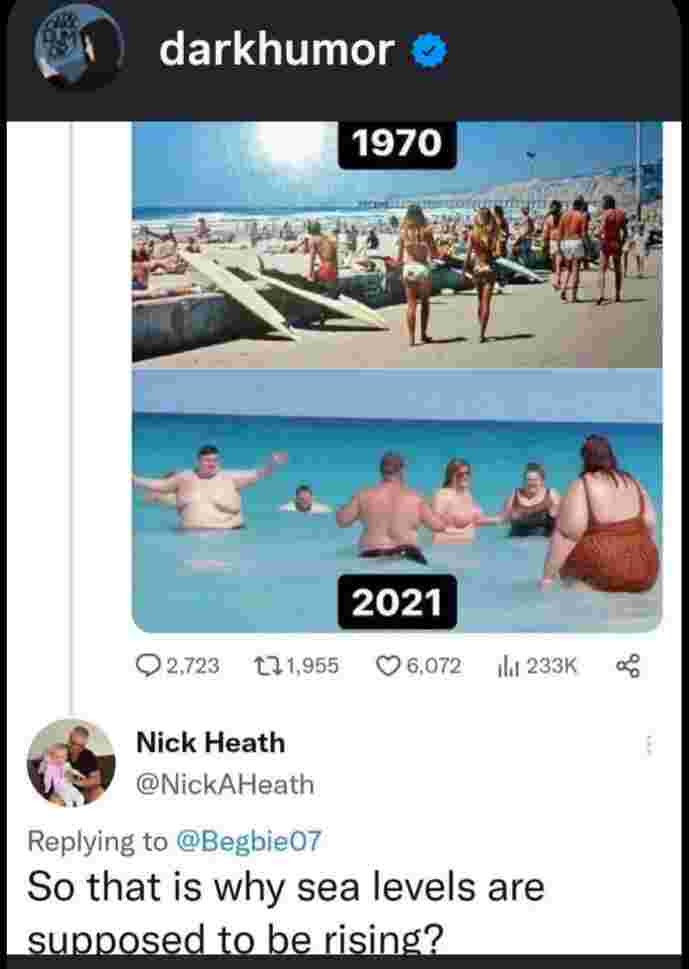Retweet using the arrows icon
Viewport: 689px width, 969px height.
[x=268, y=666]
